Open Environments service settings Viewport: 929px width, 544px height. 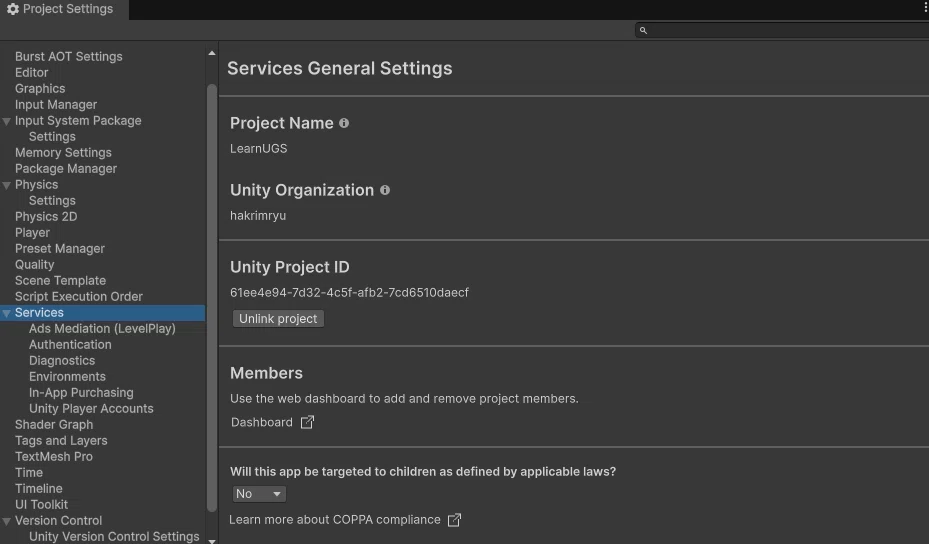point(67,376)
